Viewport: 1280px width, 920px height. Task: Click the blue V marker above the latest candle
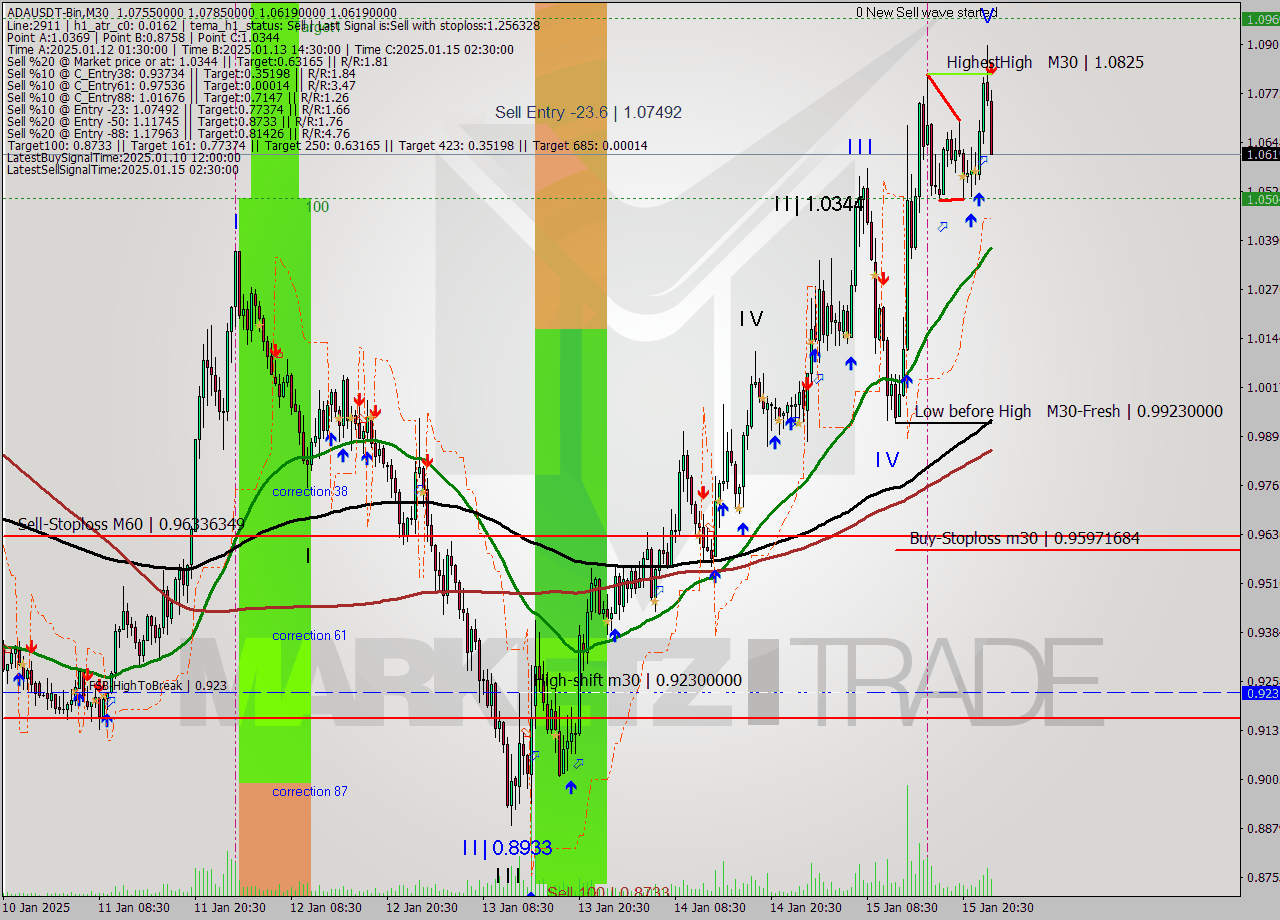tap(987, 16)
